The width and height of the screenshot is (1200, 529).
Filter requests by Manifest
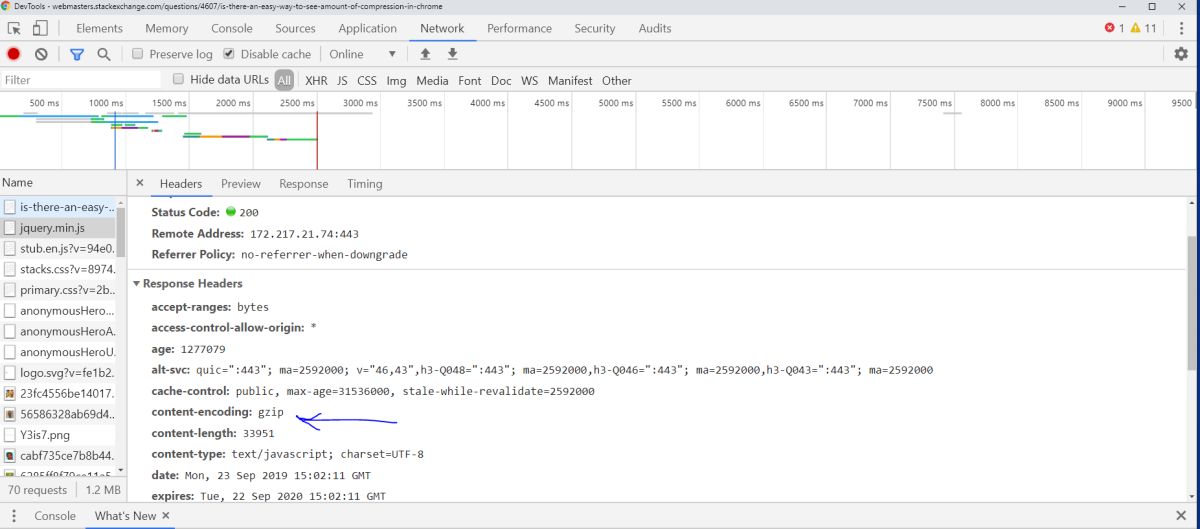[x=570, y=80]
